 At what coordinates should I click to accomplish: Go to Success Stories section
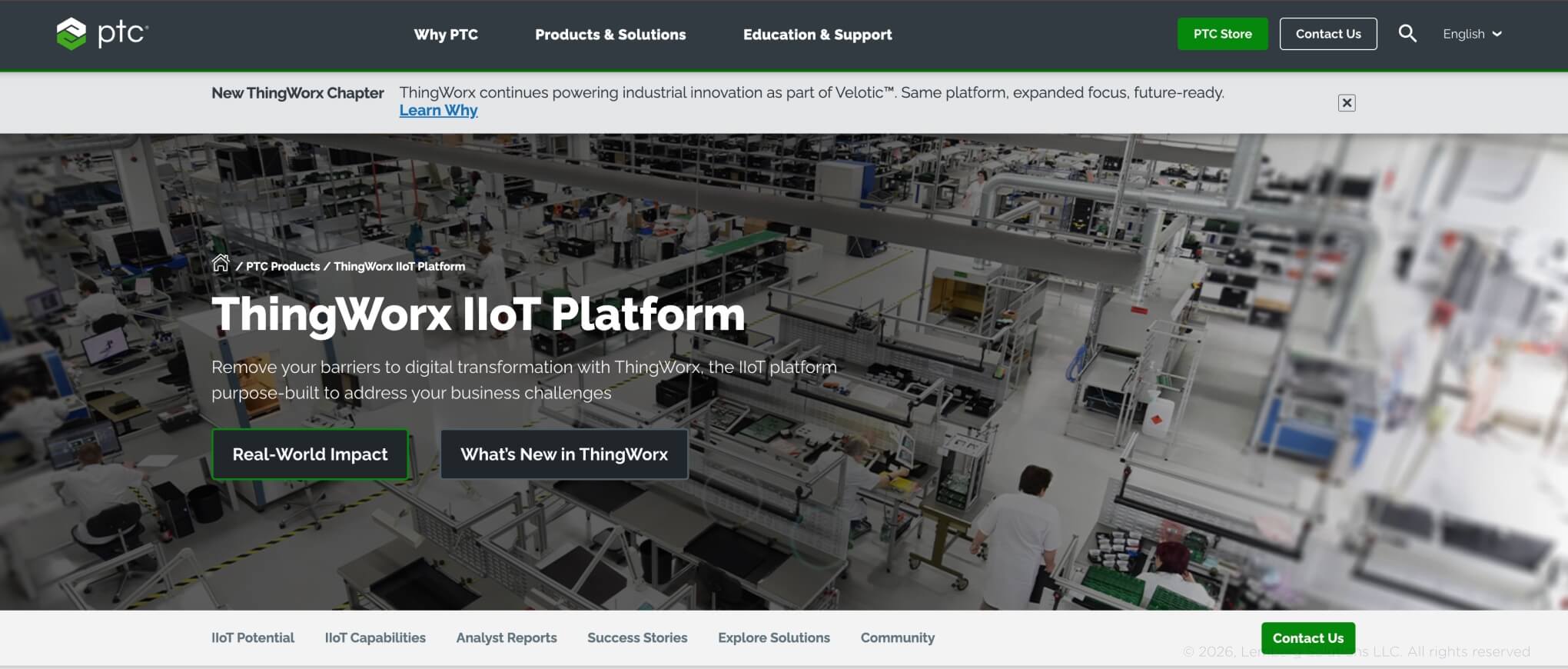[x=637, y=638]
